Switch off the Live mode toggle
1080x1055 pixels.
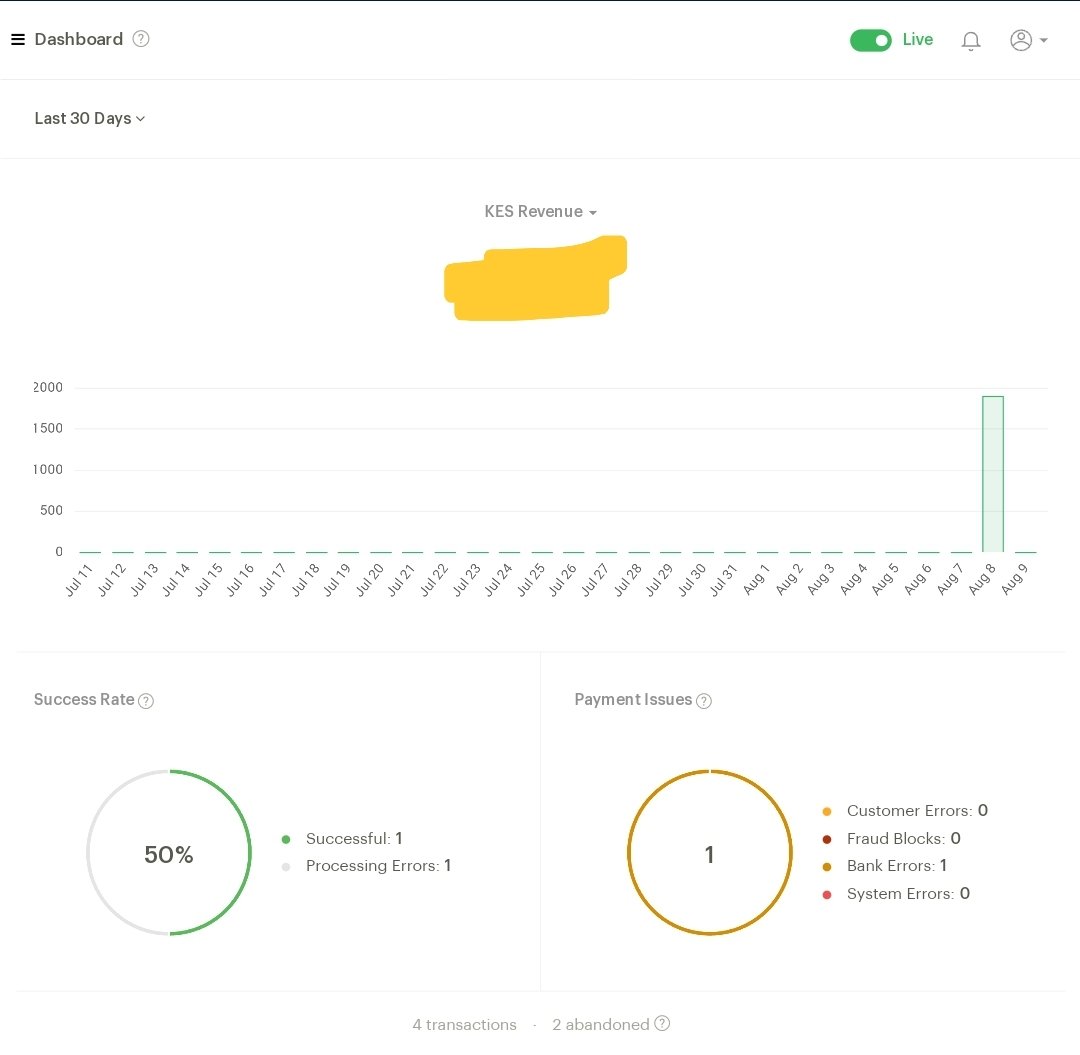pyautogui.click(x=870, y=40)
